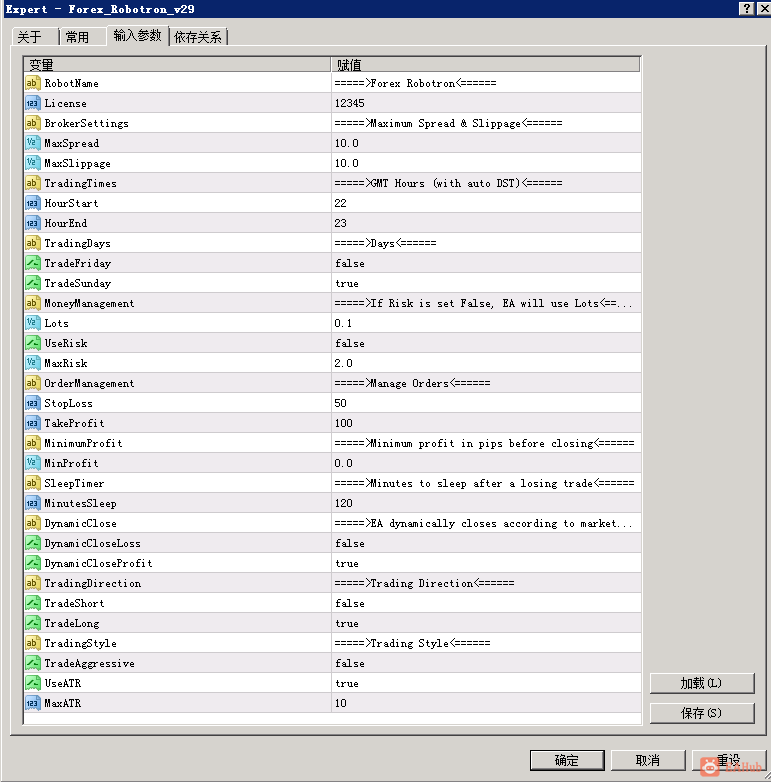This screenshot has height=782, width=771.
Task: Click the integer icon beside HourStart
Action: [32, 203]
